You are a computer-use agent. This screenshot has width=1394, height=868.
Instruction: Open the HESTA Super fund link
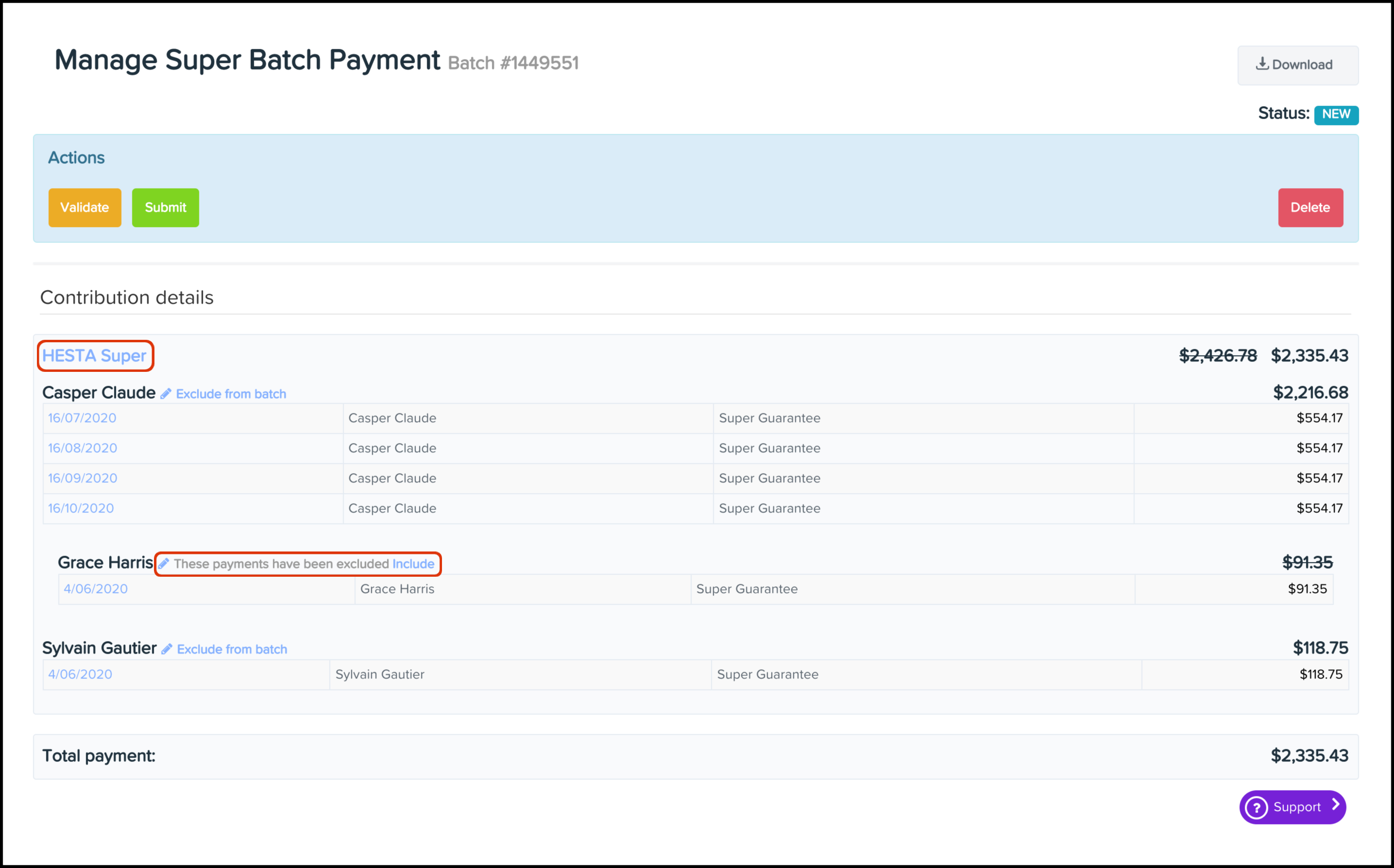click(x=95, y=356)
